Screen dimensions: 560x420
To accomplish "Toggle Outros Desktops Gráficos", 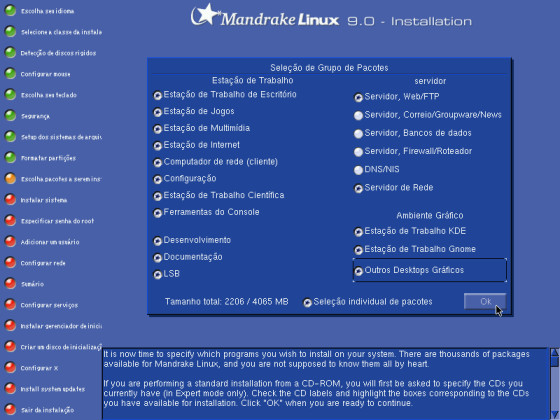I will 358,271.
